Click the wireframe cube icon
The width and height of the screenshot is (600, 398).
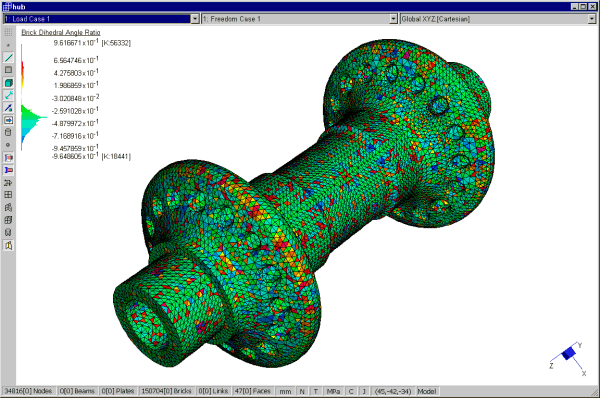pos(8,220)
